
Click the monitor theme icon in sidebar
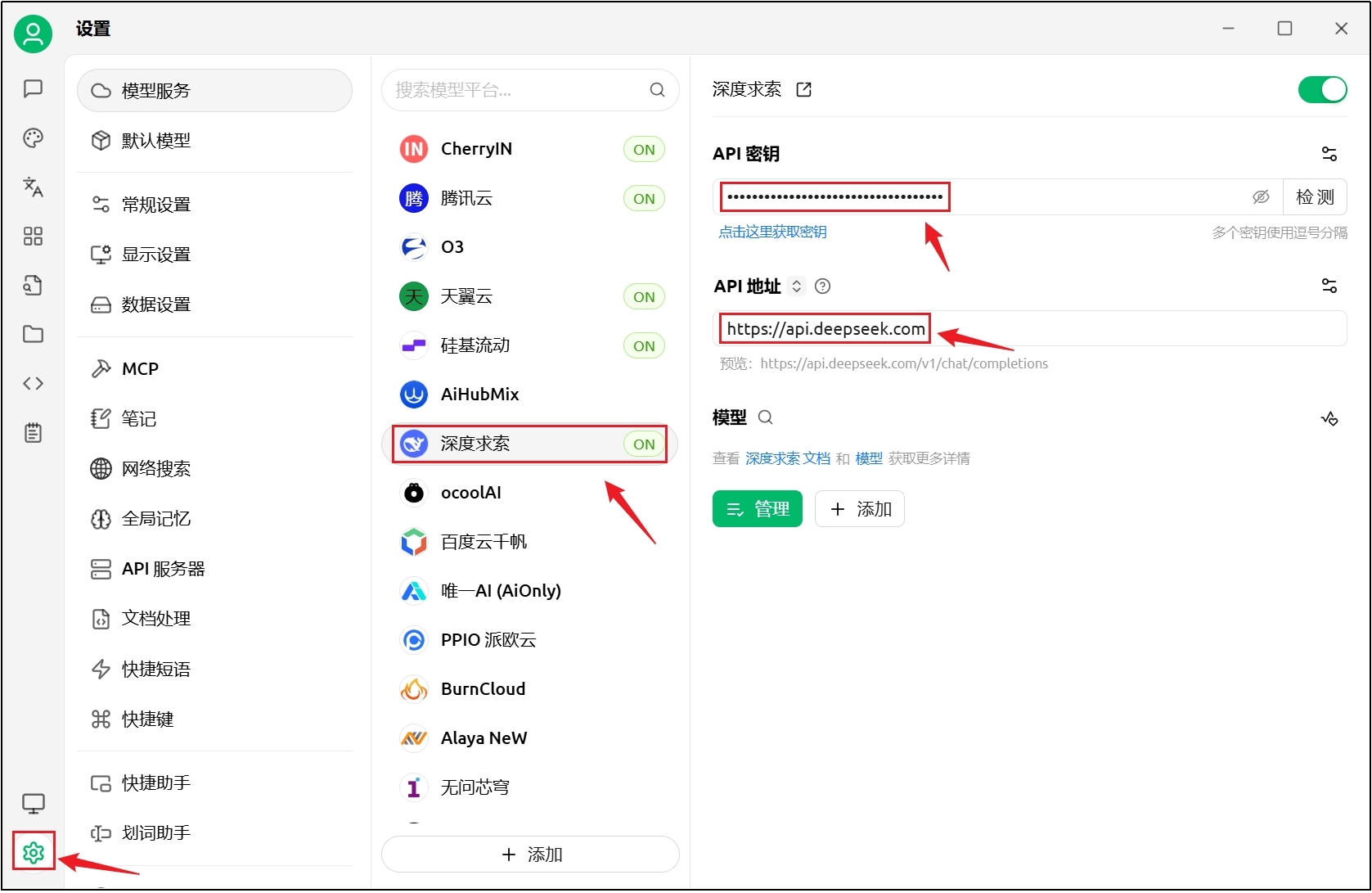pos(33,804)
